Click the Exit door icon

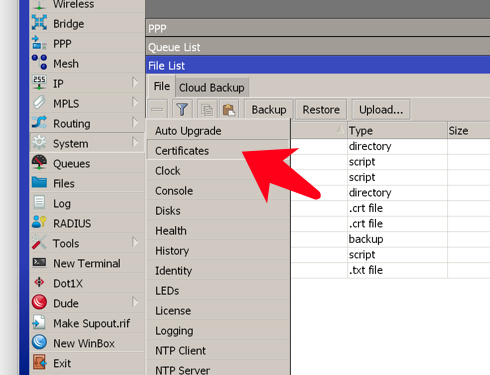click(x=39, y=362)
